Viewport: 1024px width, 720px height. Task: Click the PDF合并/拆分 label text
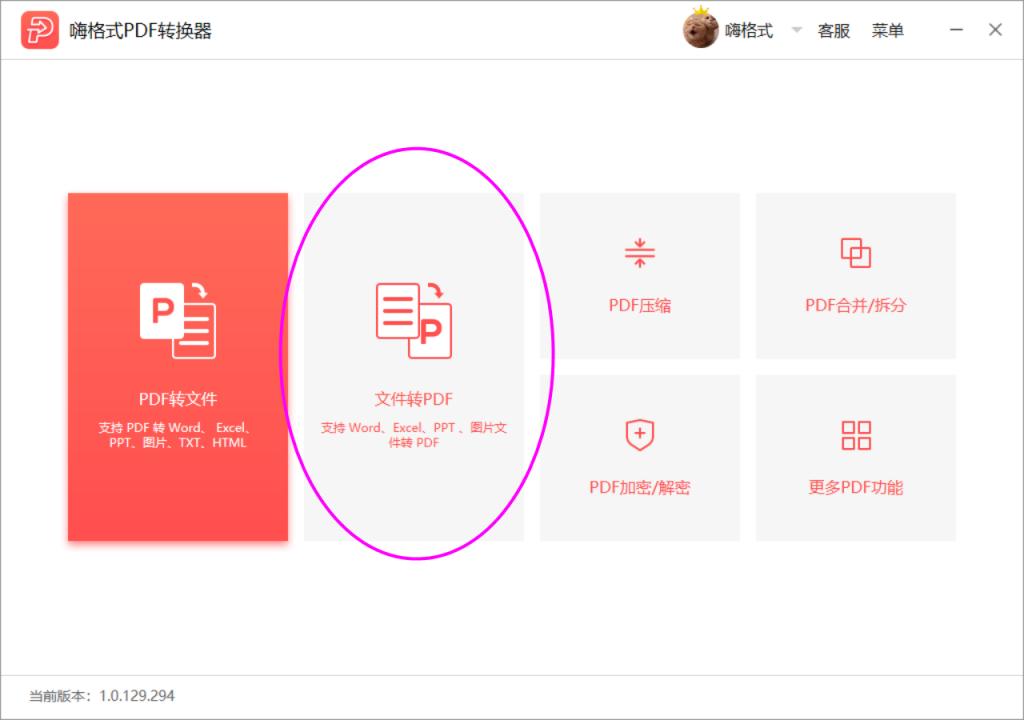pos(856,305)
